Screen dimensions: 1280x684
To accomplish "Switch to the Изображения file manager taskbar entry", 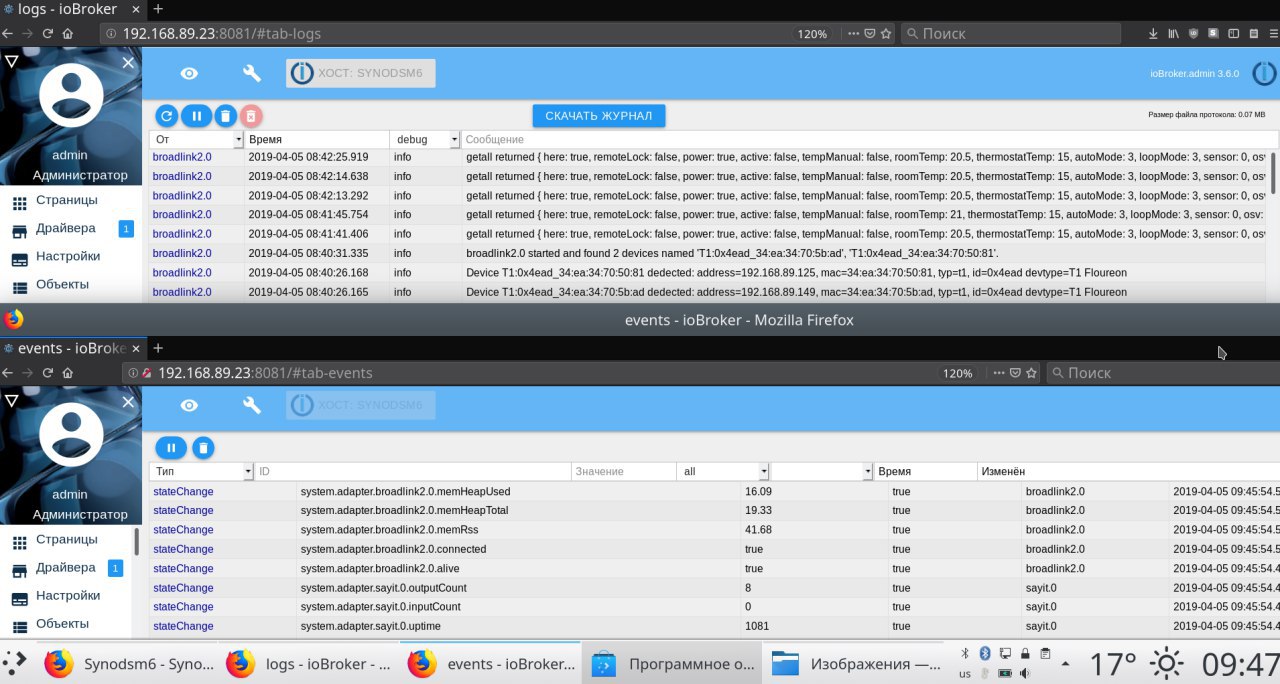I will tap(855, 664).
